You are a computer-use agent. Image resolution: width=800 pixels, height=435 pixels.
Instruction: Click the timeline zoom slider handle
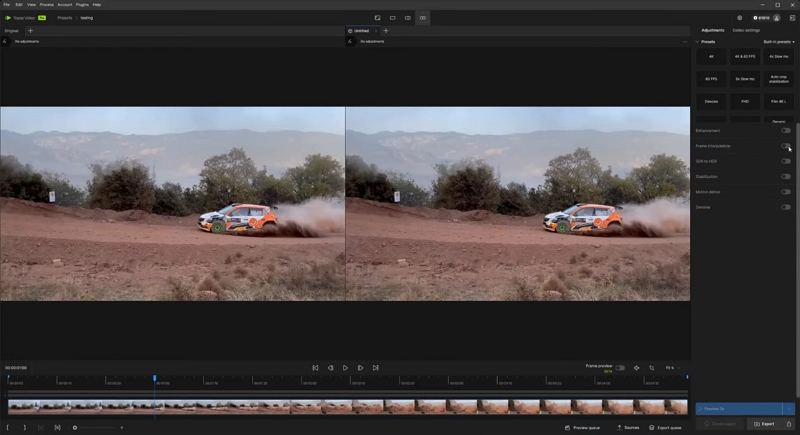75,427
